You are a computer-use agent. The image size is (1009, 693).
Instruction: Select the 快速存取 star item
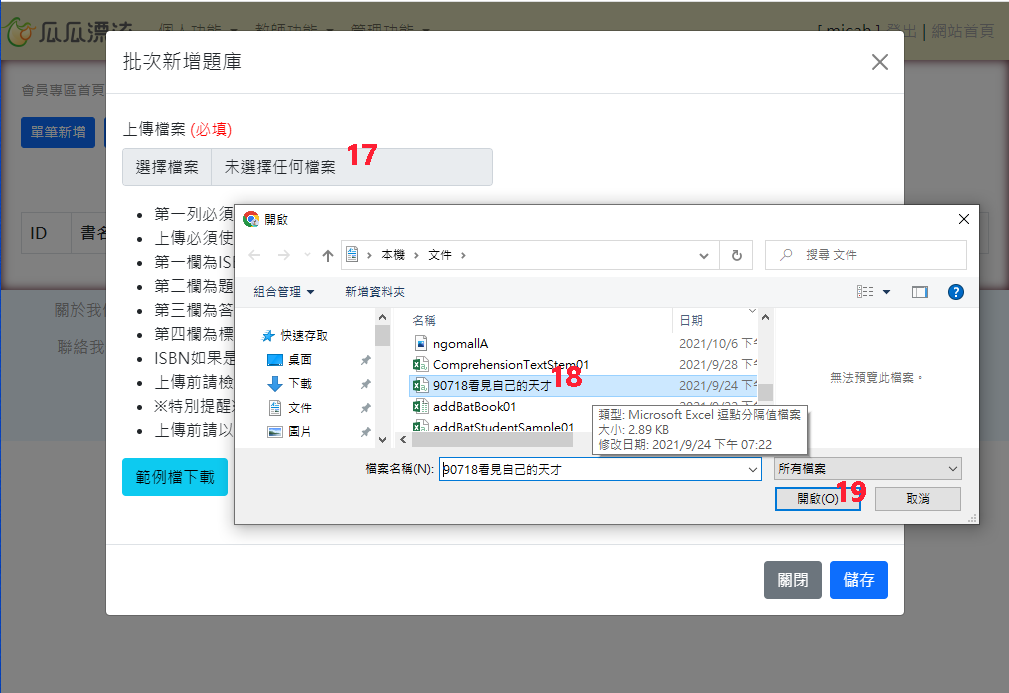point(295,335)
